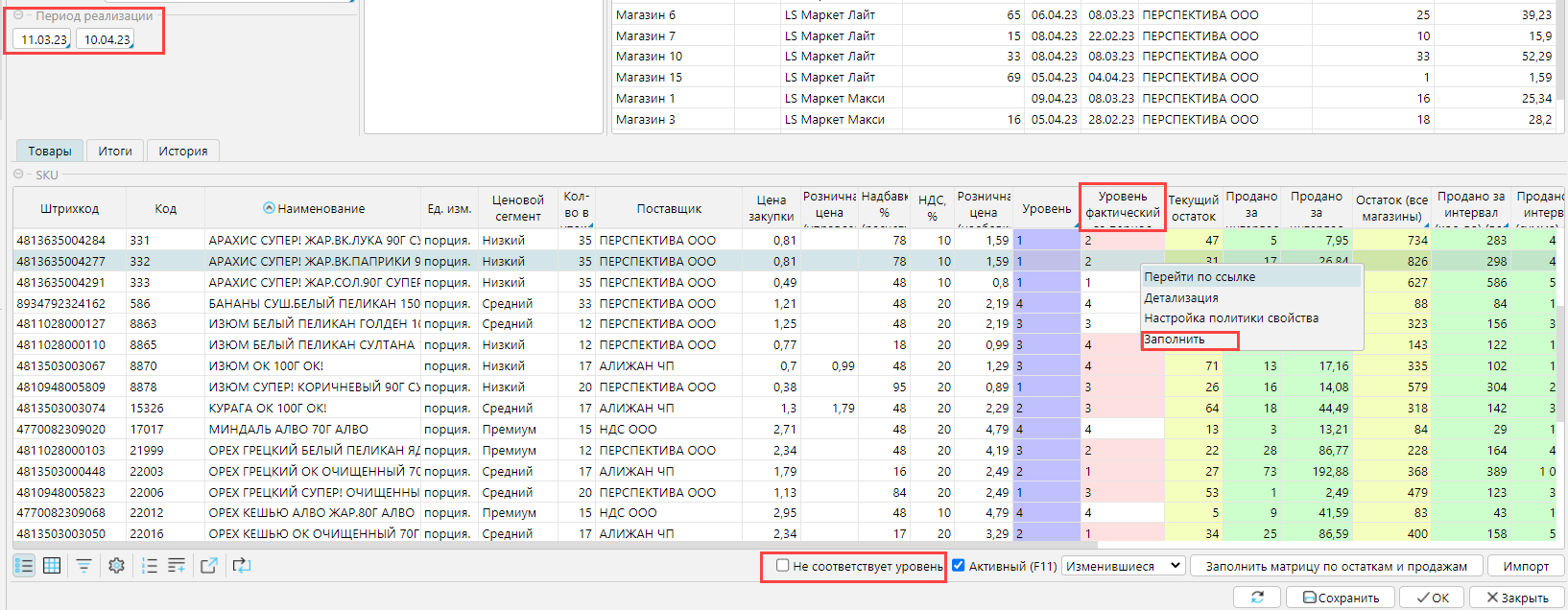Click 'Заполнить матрицу по остаткам и продажам'
Image resolution: width=1568 pixels, height=610 pixels.
click(1336, 566)
